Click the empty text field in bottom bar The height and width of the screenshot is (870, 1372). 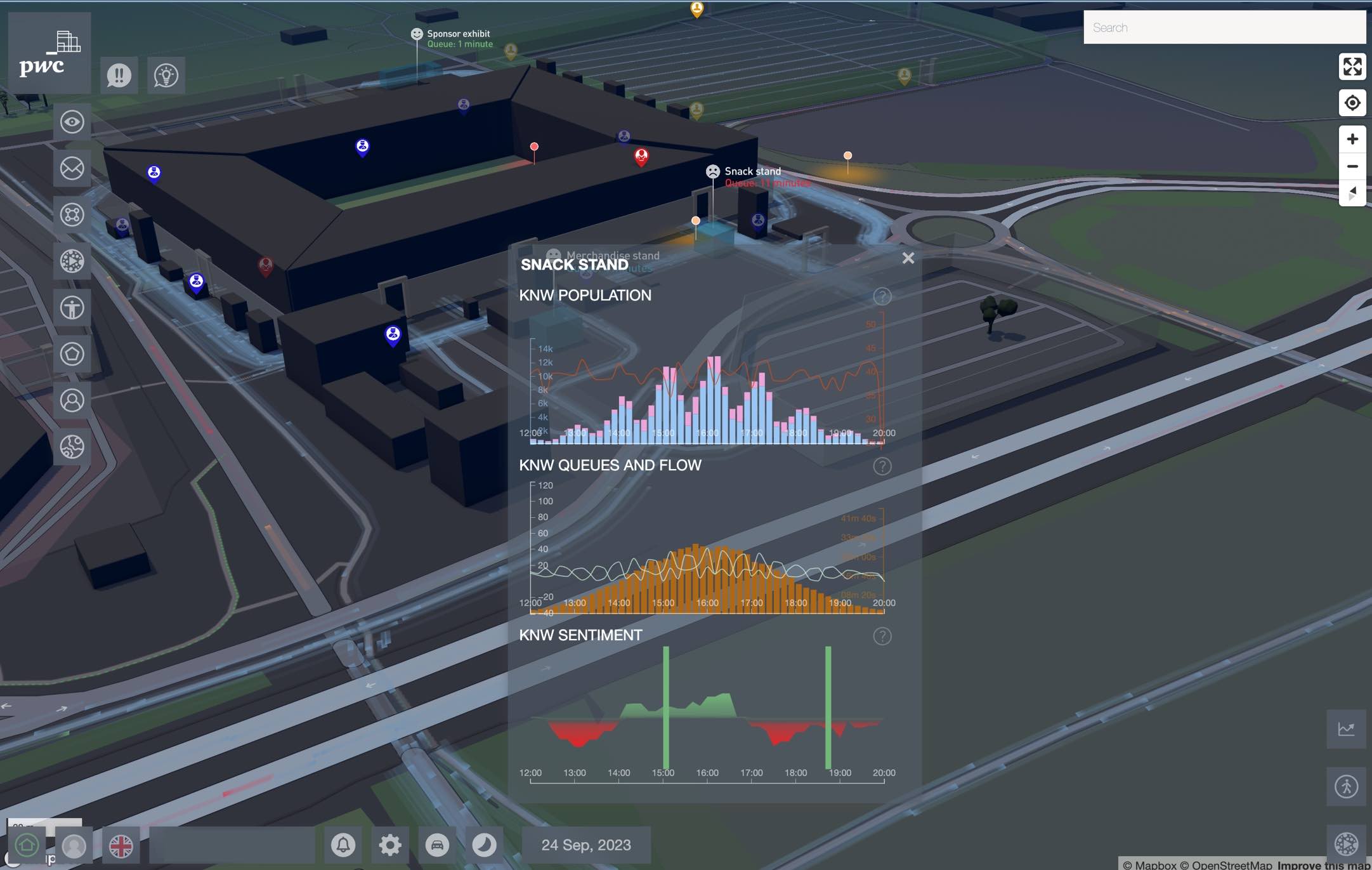232,845
